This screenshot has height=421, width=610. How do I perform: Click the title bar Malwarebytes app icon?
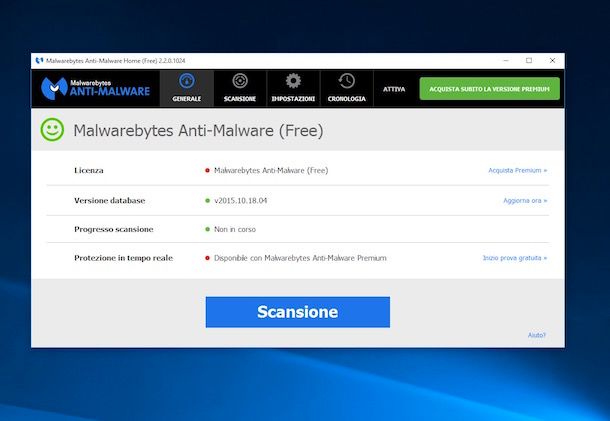coord(39,61)
